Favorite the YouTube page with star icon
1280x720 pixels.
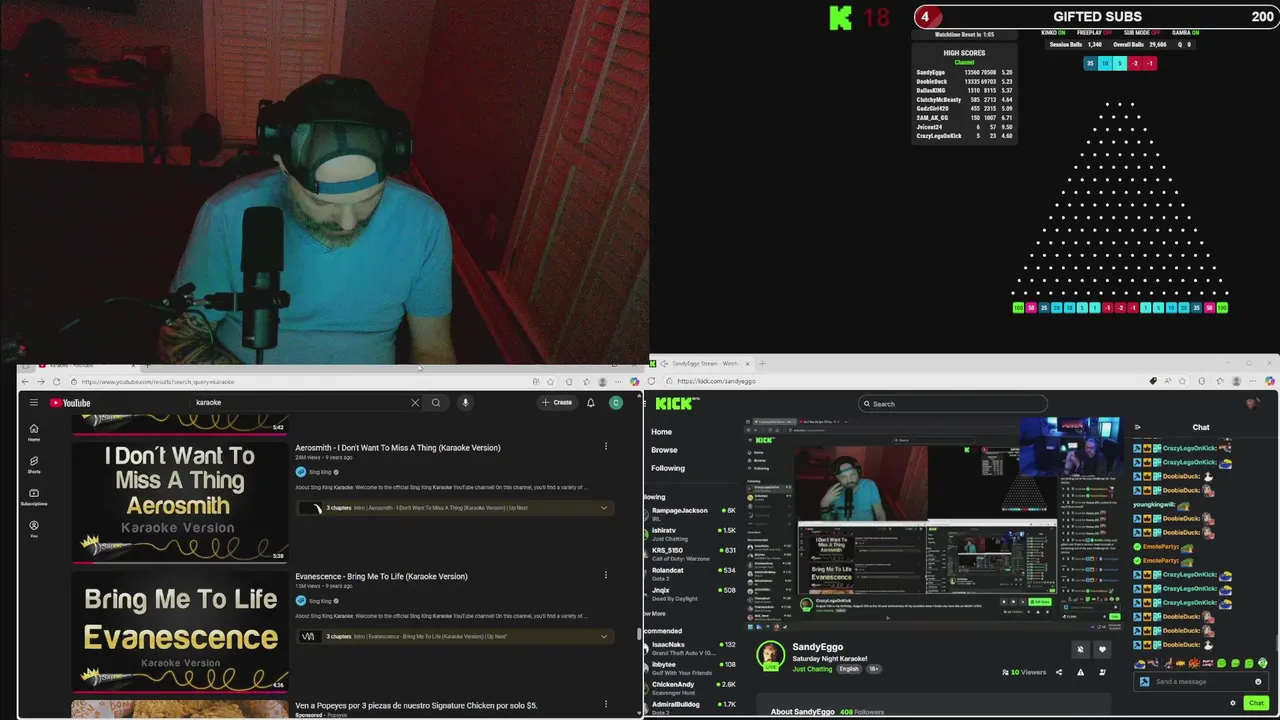coord(550,382)
